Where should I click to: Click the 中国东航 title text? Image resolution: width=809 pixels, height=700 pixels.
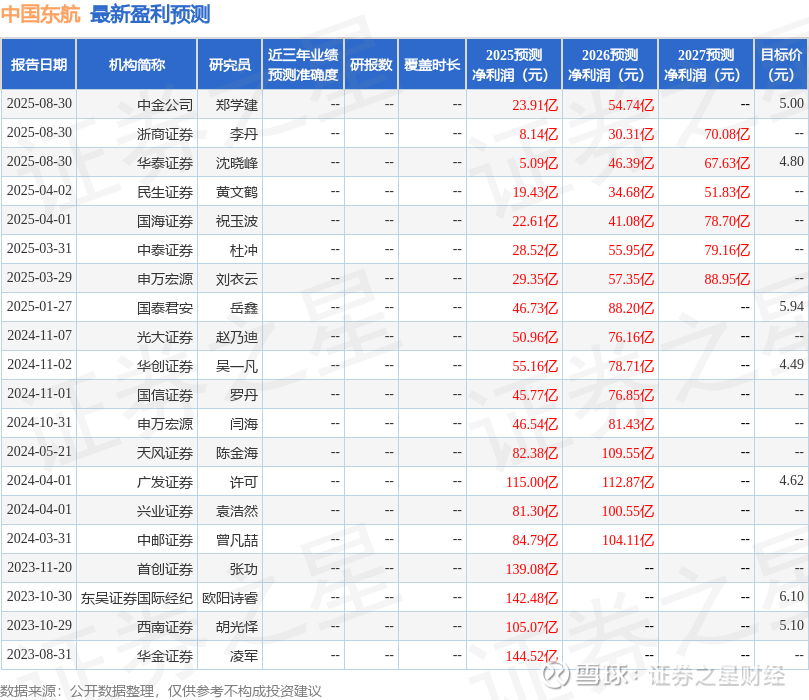41,14
